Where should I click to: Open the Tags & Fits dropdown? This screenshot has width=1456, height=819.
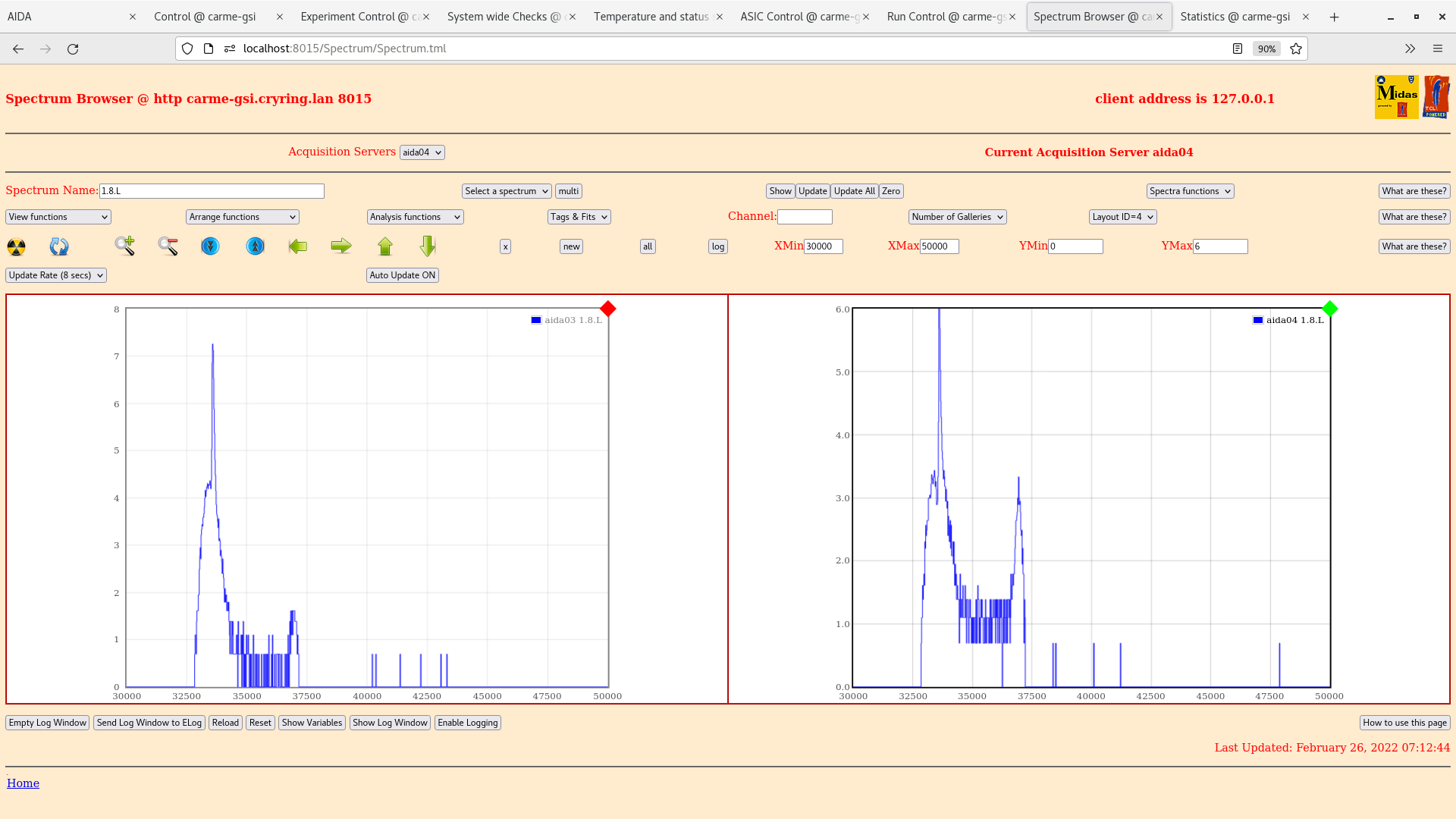tap(579, 217)
